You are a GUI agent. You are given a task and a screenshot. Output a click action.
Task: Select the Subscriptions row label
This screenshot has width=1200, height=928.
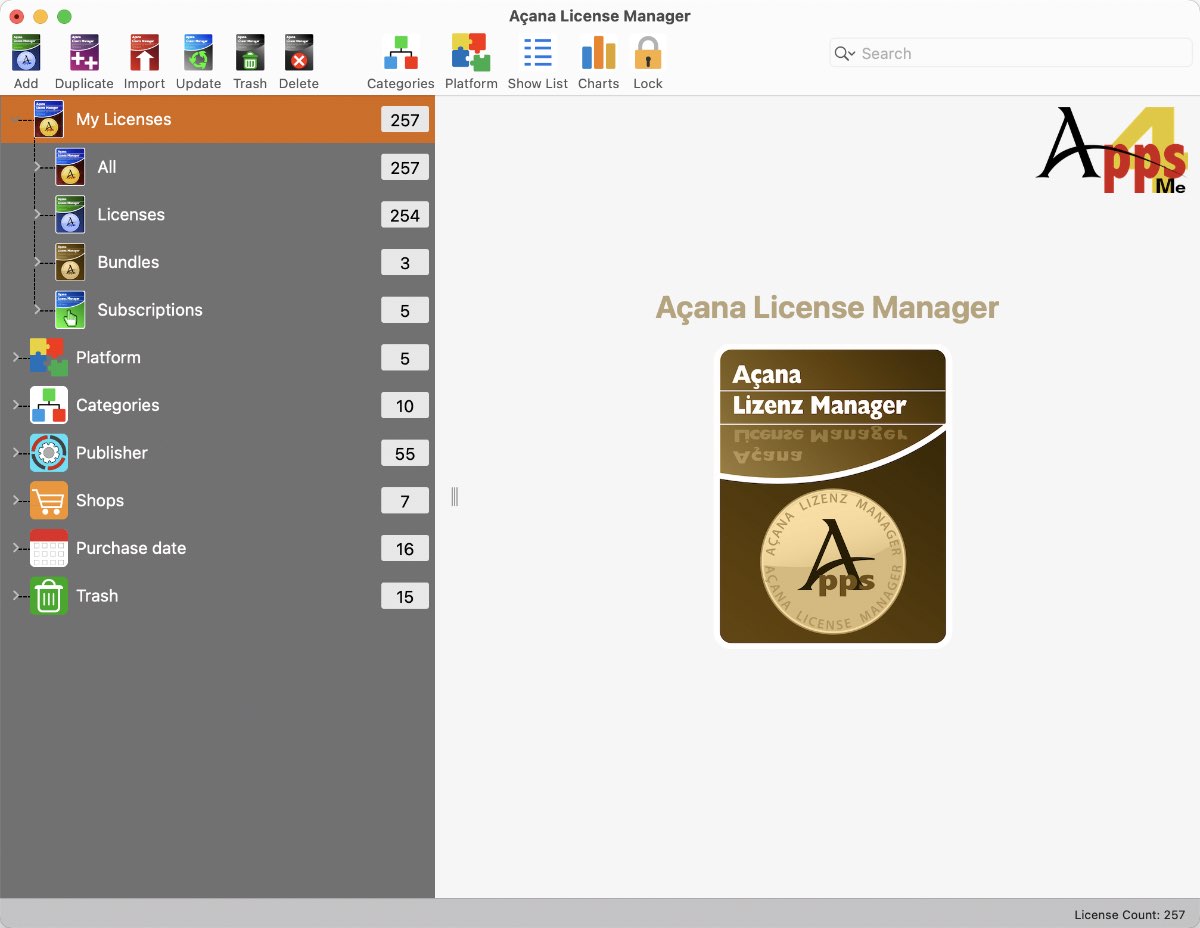coord(150,310)
